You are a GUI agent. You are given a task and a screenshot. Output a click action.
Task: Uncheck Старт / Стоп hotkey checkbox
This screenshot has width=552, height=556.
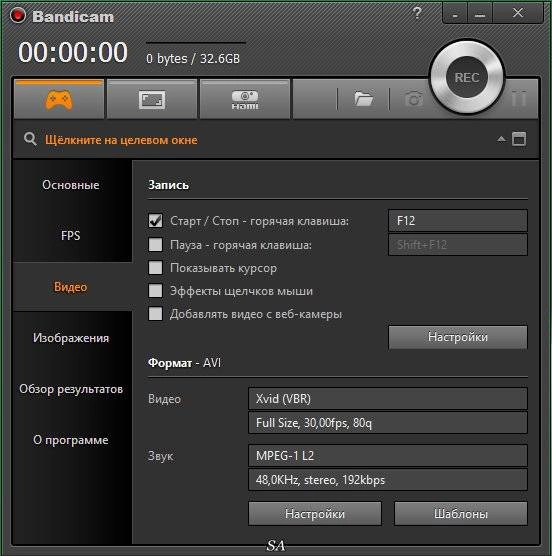pyautogui.click(x=155, y=221)
